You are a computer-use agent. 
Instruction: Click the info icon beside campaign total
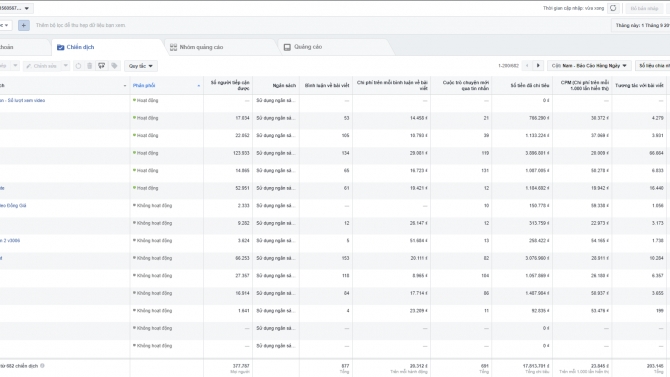[x=42, y=366]
